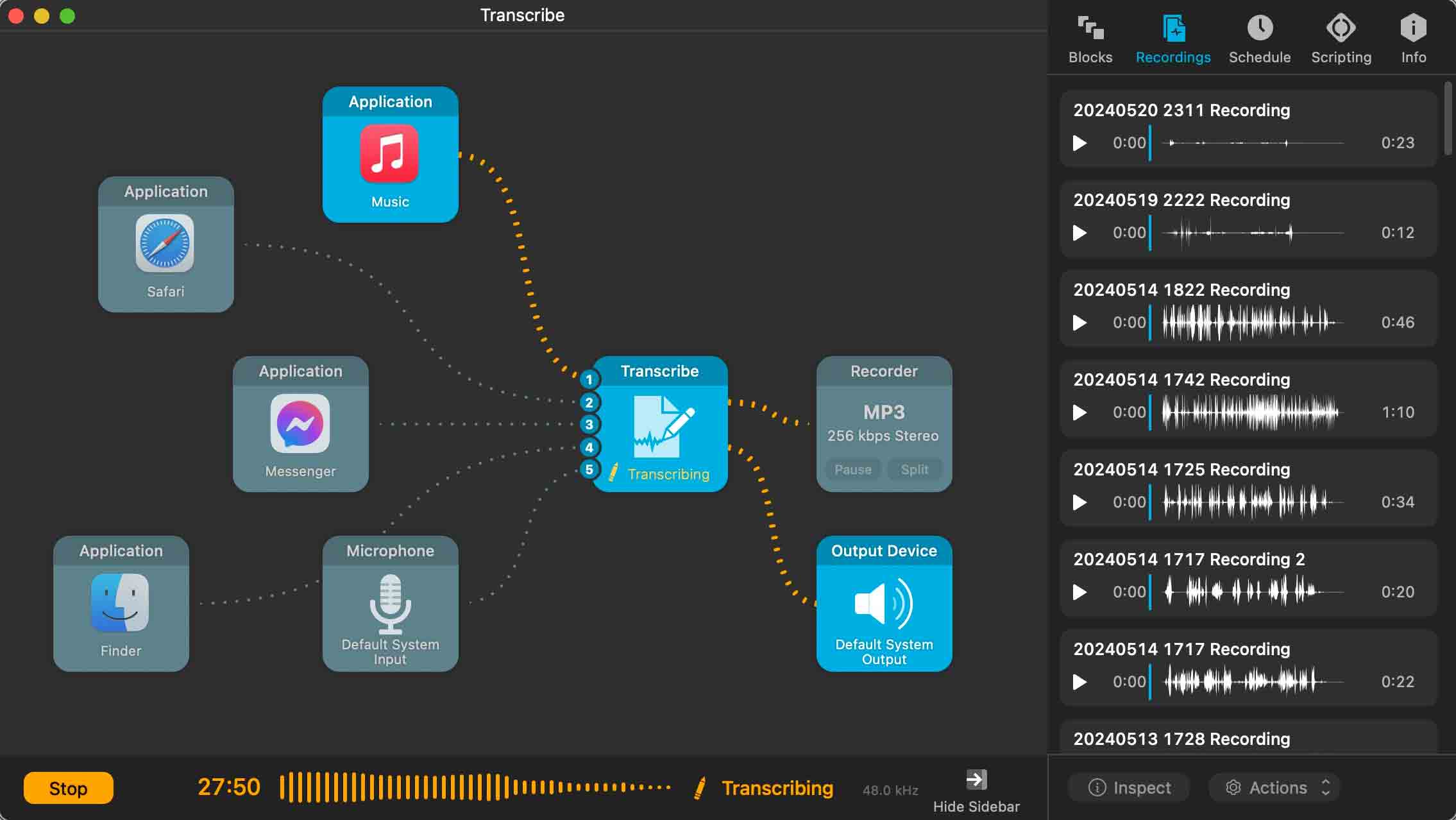This screenshot has width=1456, height=820.
Task: Click input port 5 on Transcribe block
Action: [x=589, y=469]
